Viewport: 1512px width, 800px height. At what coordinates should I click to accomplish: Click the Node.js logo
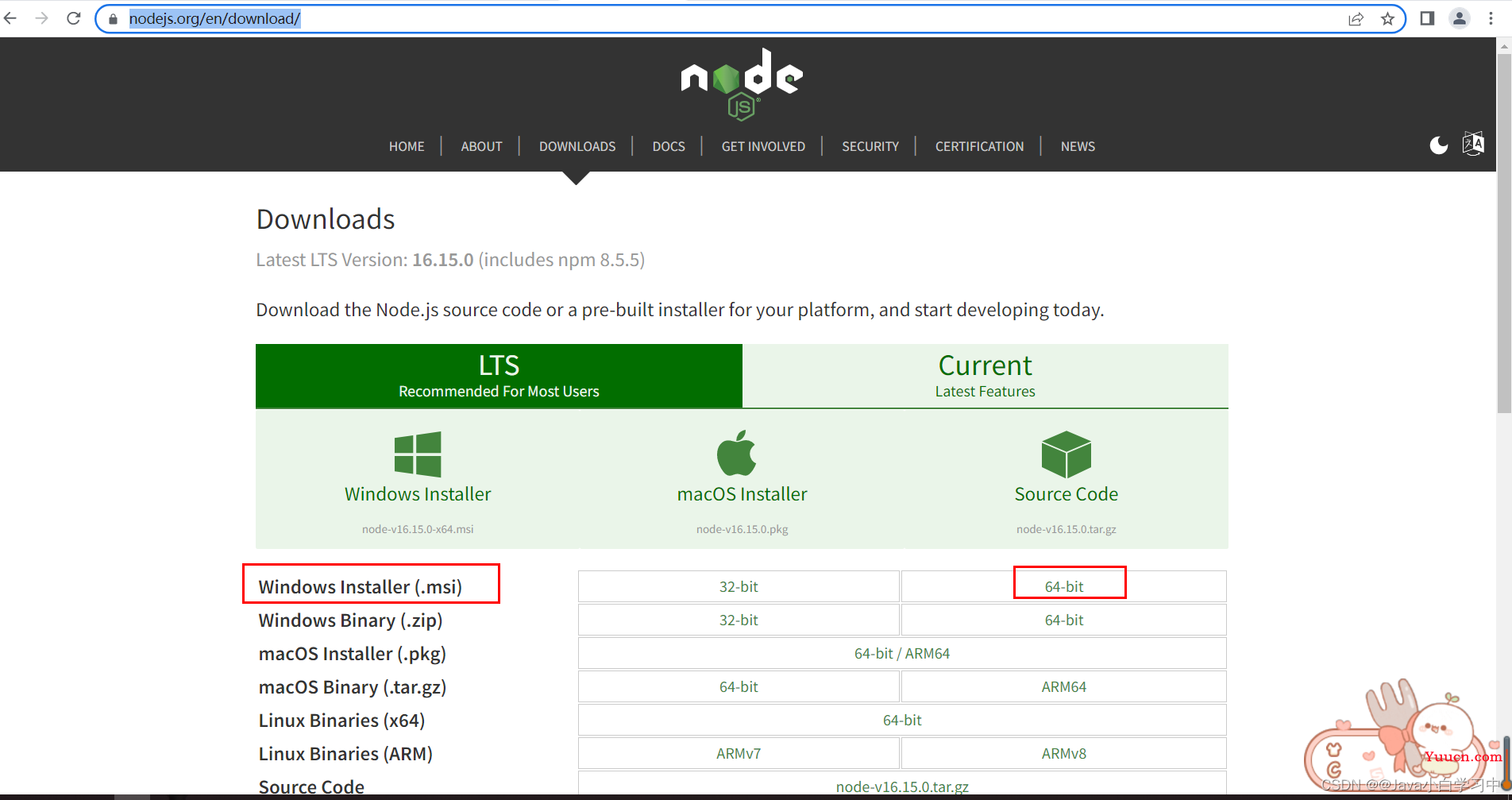tap(742, 84)
